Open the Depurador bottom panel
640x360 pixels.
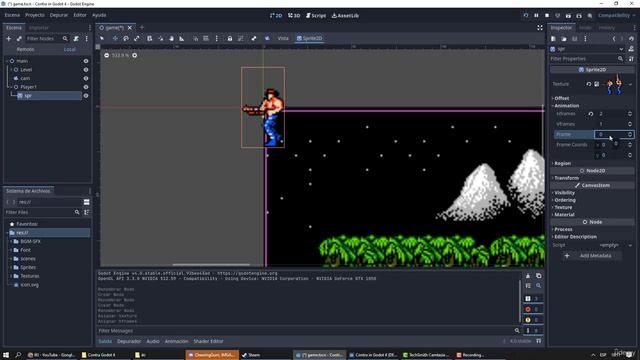click(x=129, y=341)
